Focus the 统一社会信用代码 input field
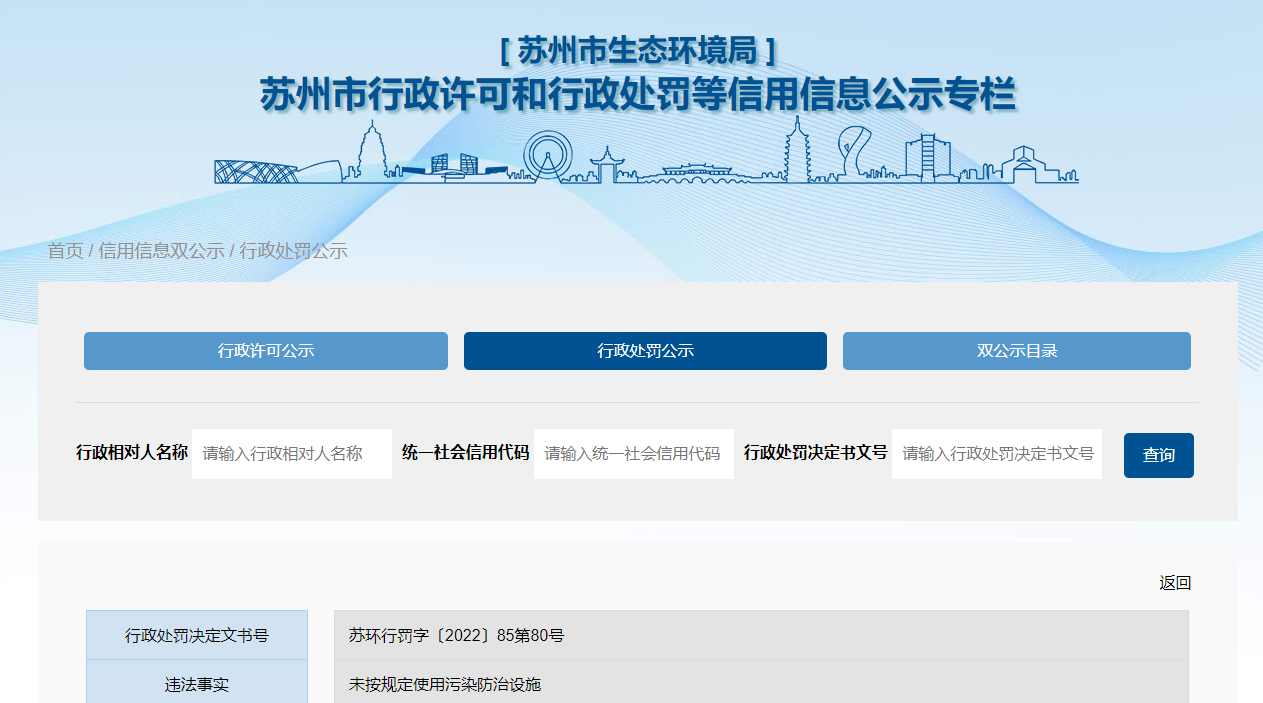The height and width of the screenshot is (703, 1263). [634, 454]
